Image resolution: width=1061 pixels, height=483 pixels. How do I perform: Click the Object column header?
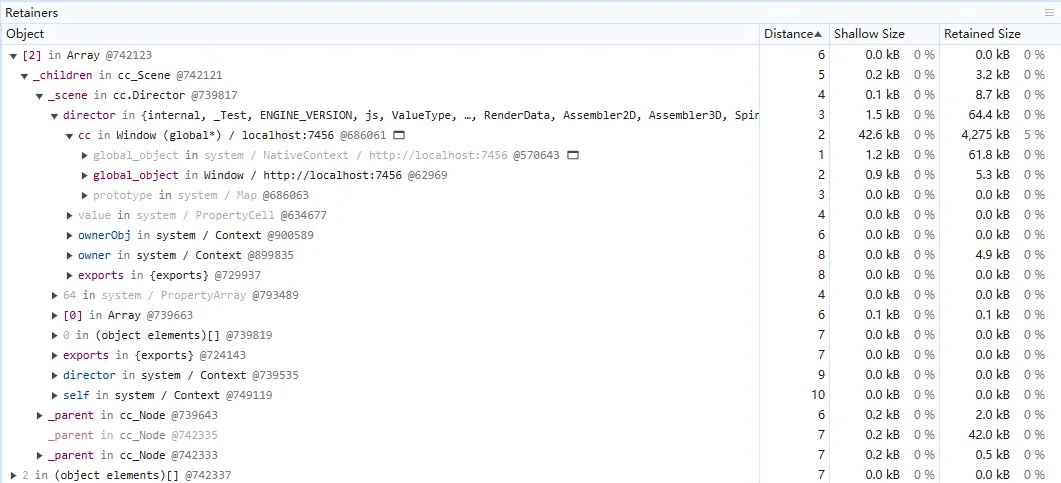click(x=25, y=34)
